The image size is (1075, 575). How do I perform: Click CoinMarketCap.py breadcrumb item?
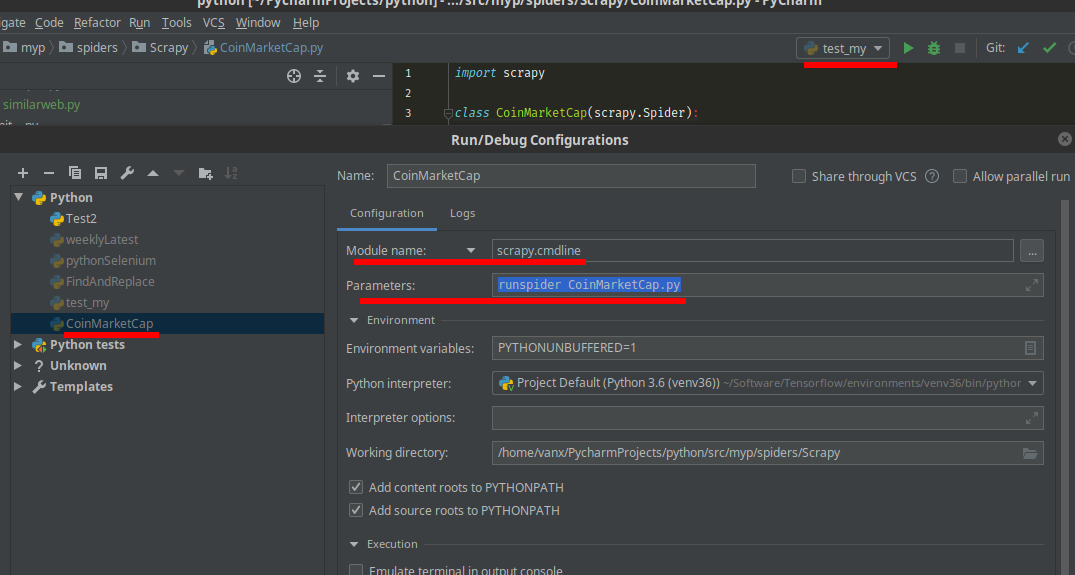[x=264, y=47]
